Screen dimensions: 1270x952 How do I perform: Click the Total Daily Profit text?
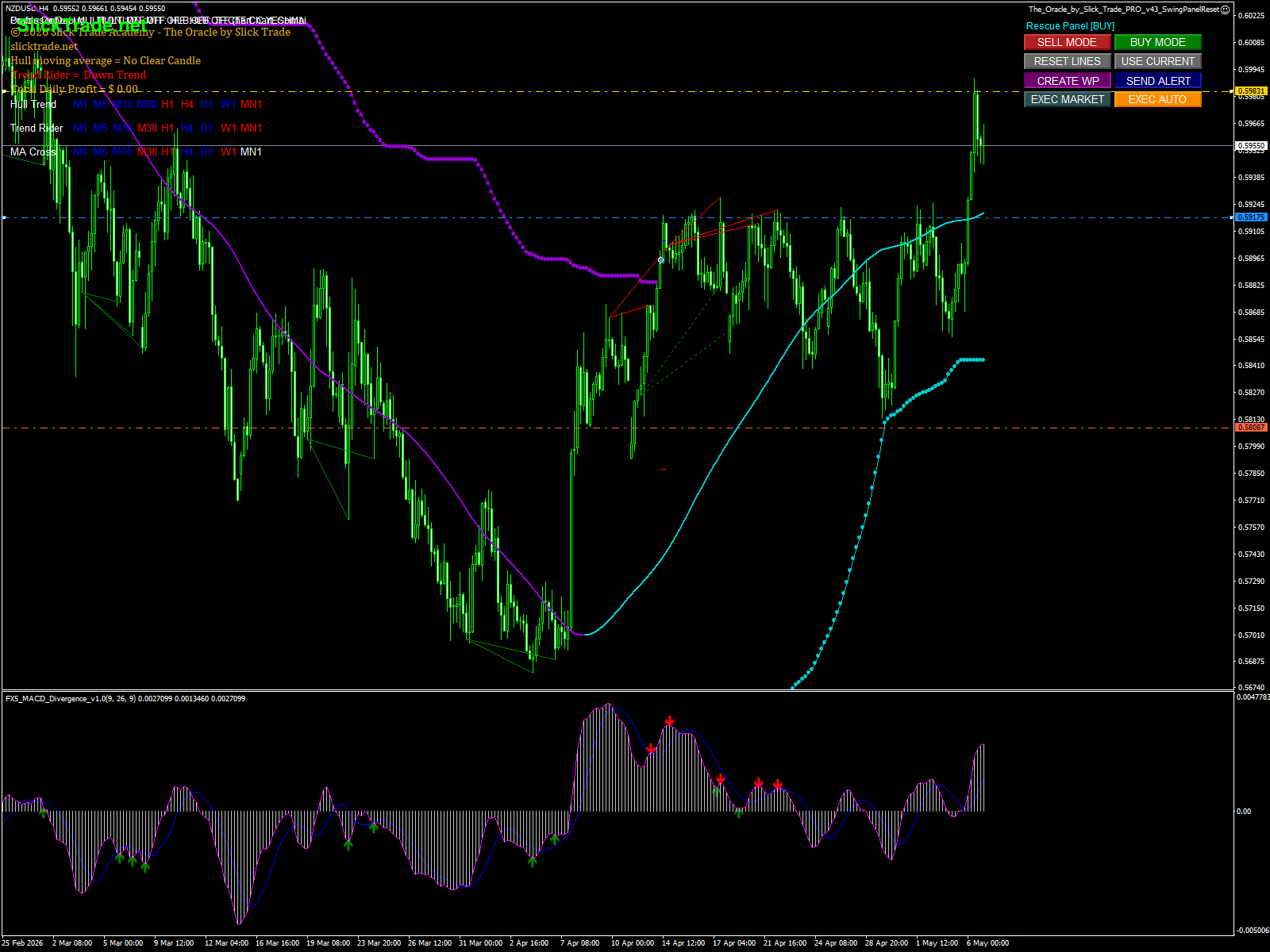click(x=75, y=89)
